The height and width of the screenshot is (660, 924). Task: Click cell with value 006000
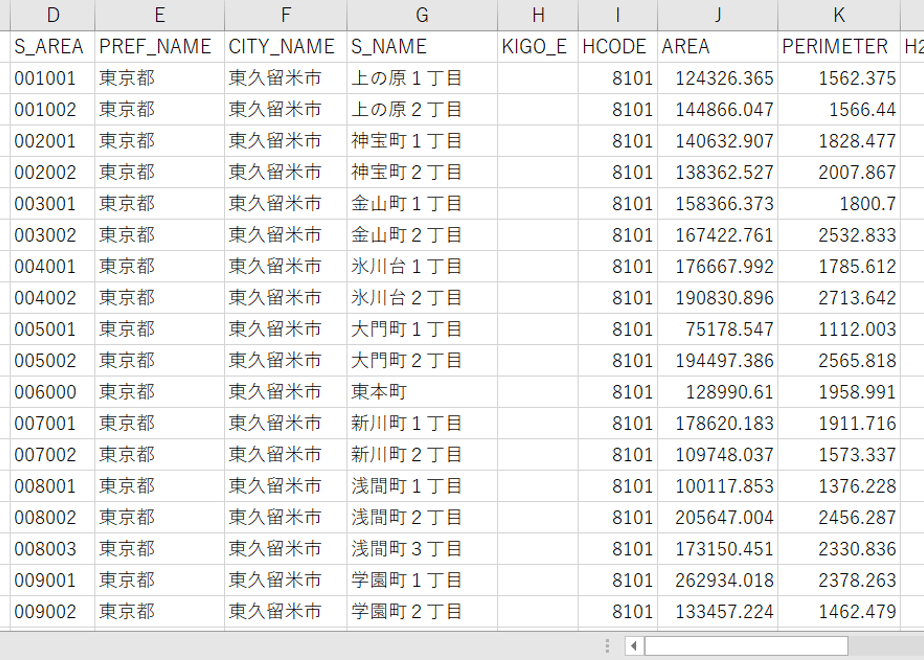(x=52, y=392)
